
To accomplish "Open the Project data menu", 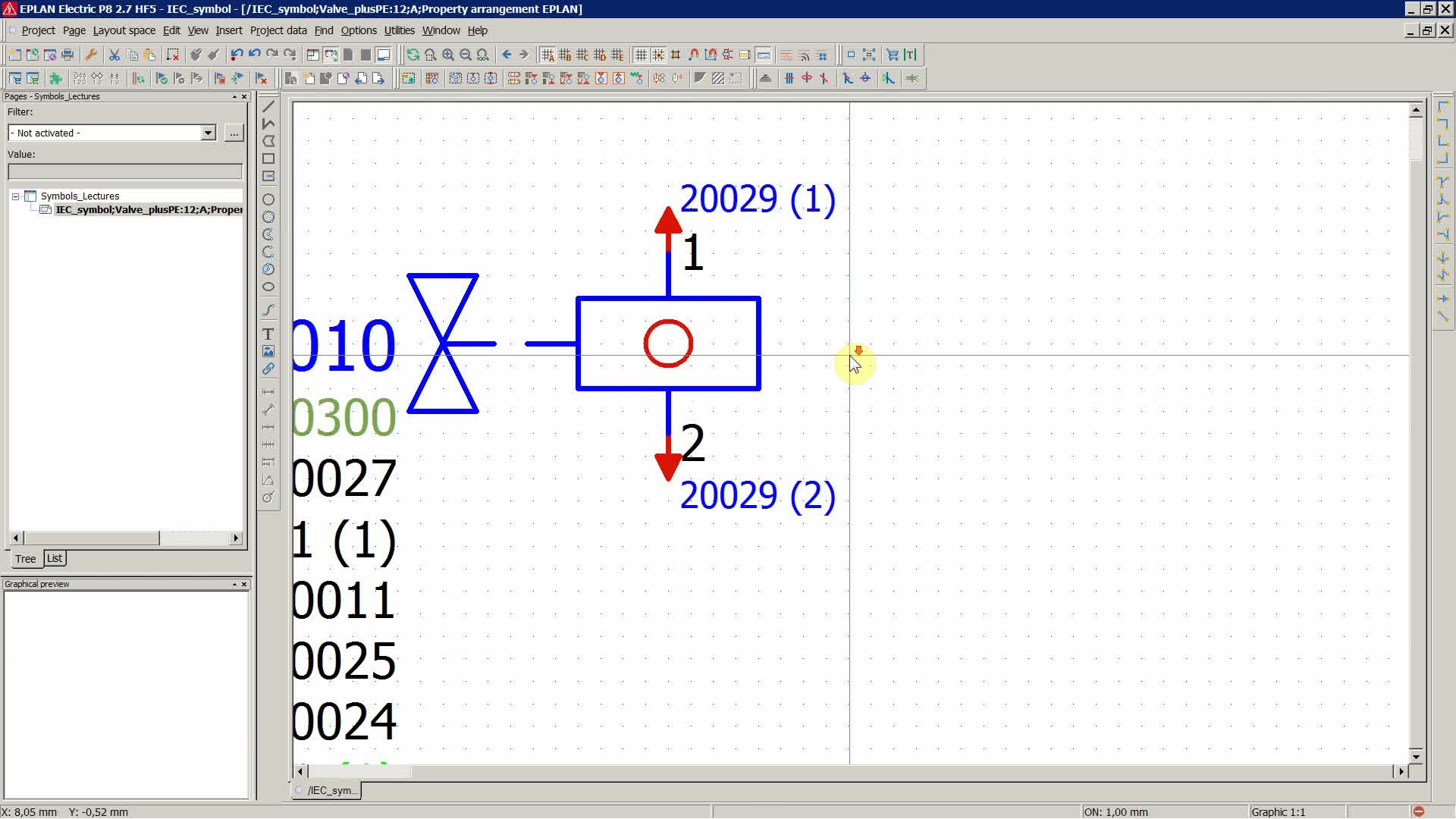I will coord(278,30).
